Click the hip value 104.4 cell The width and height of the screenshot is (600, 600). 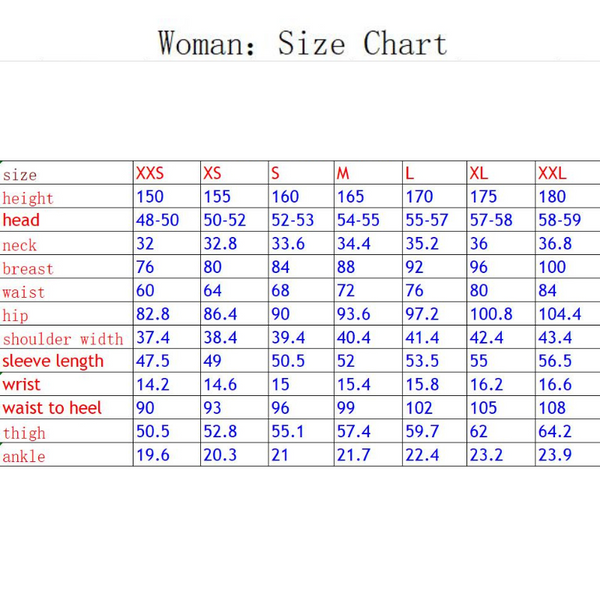coord(559,315)
